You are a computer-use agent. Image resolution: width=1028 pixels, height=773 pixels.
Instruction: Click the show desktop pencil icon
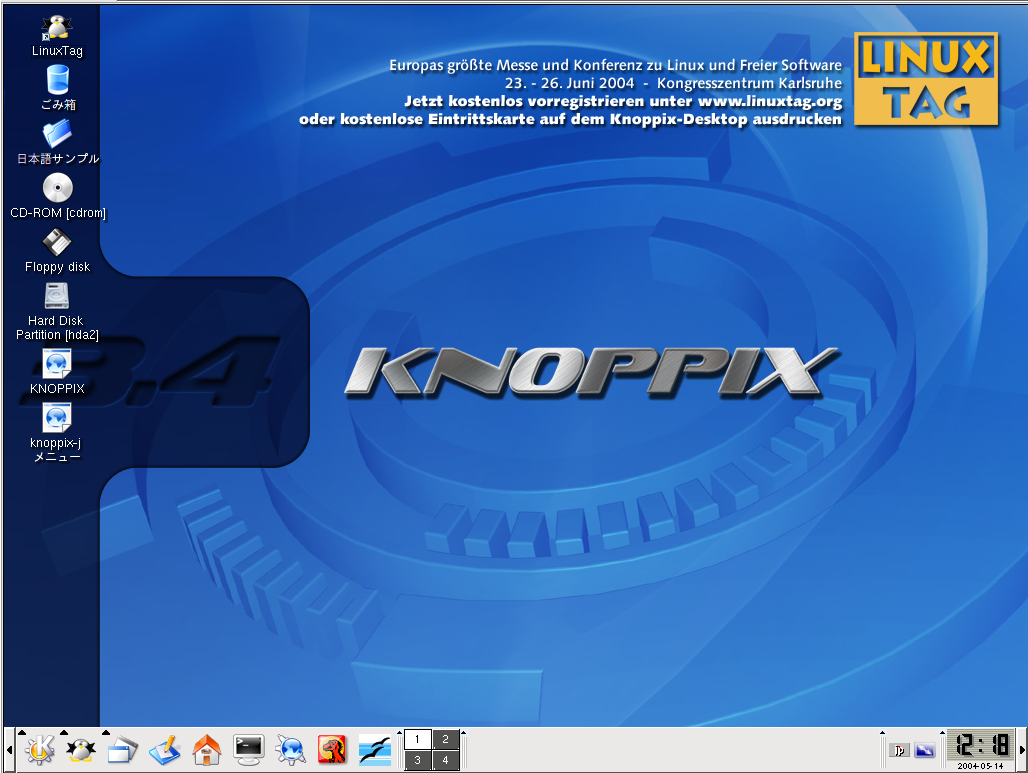tap(165, 750)
